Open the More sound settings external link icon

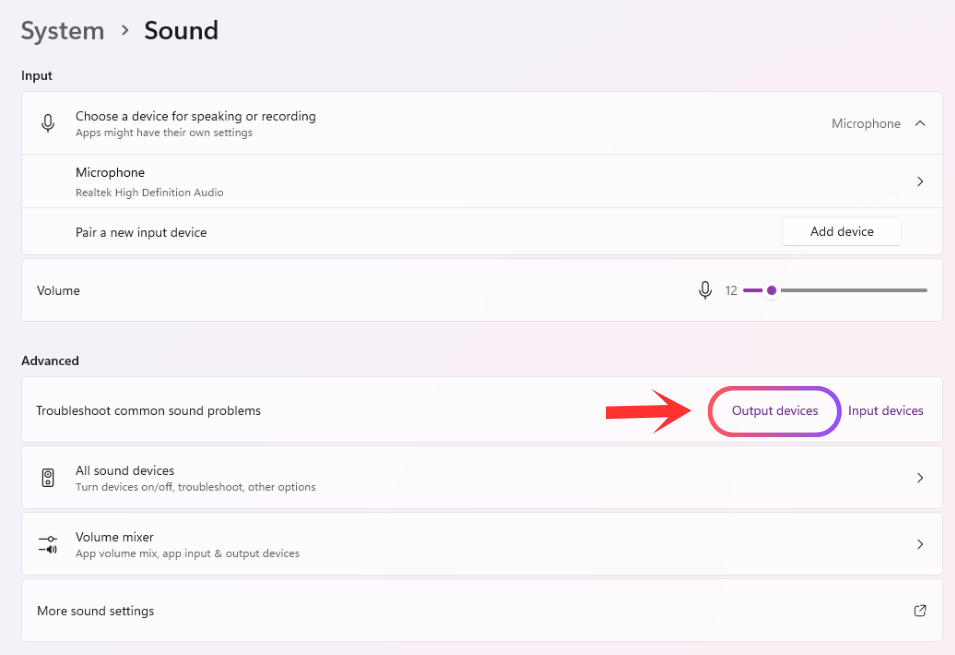pos(920,611)
